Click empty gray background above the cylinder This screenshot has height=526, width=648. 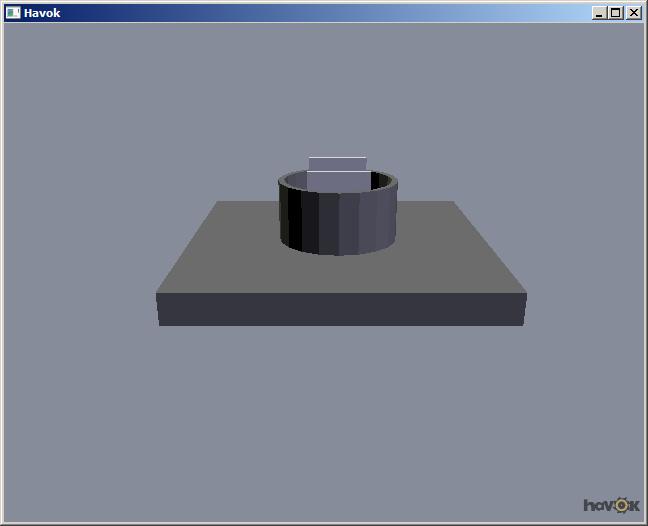pyautogui.click(x=337, y=90)
